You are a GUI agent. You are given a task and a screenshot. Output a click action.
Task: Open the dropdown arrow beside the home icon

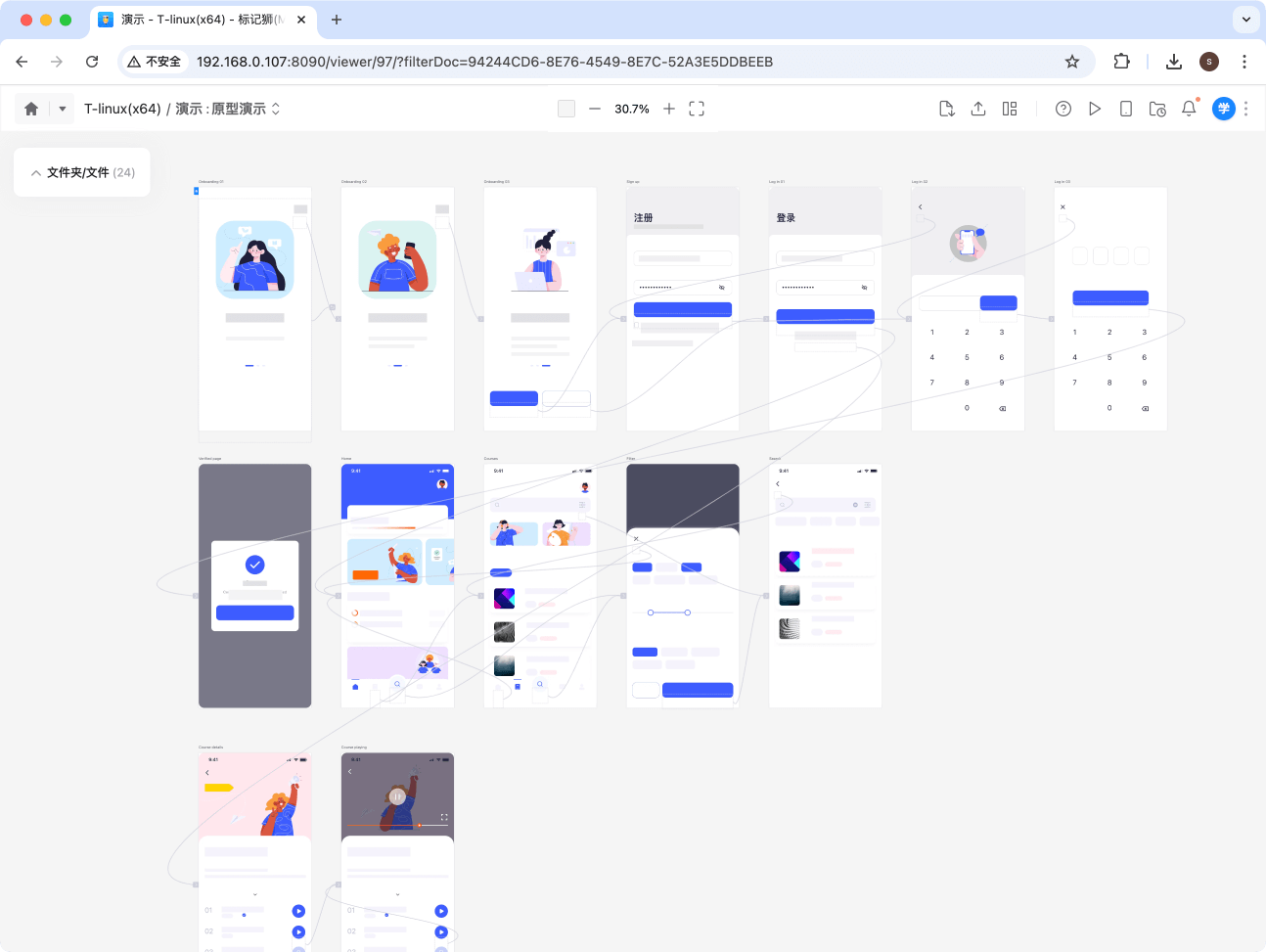coord(62,109)
